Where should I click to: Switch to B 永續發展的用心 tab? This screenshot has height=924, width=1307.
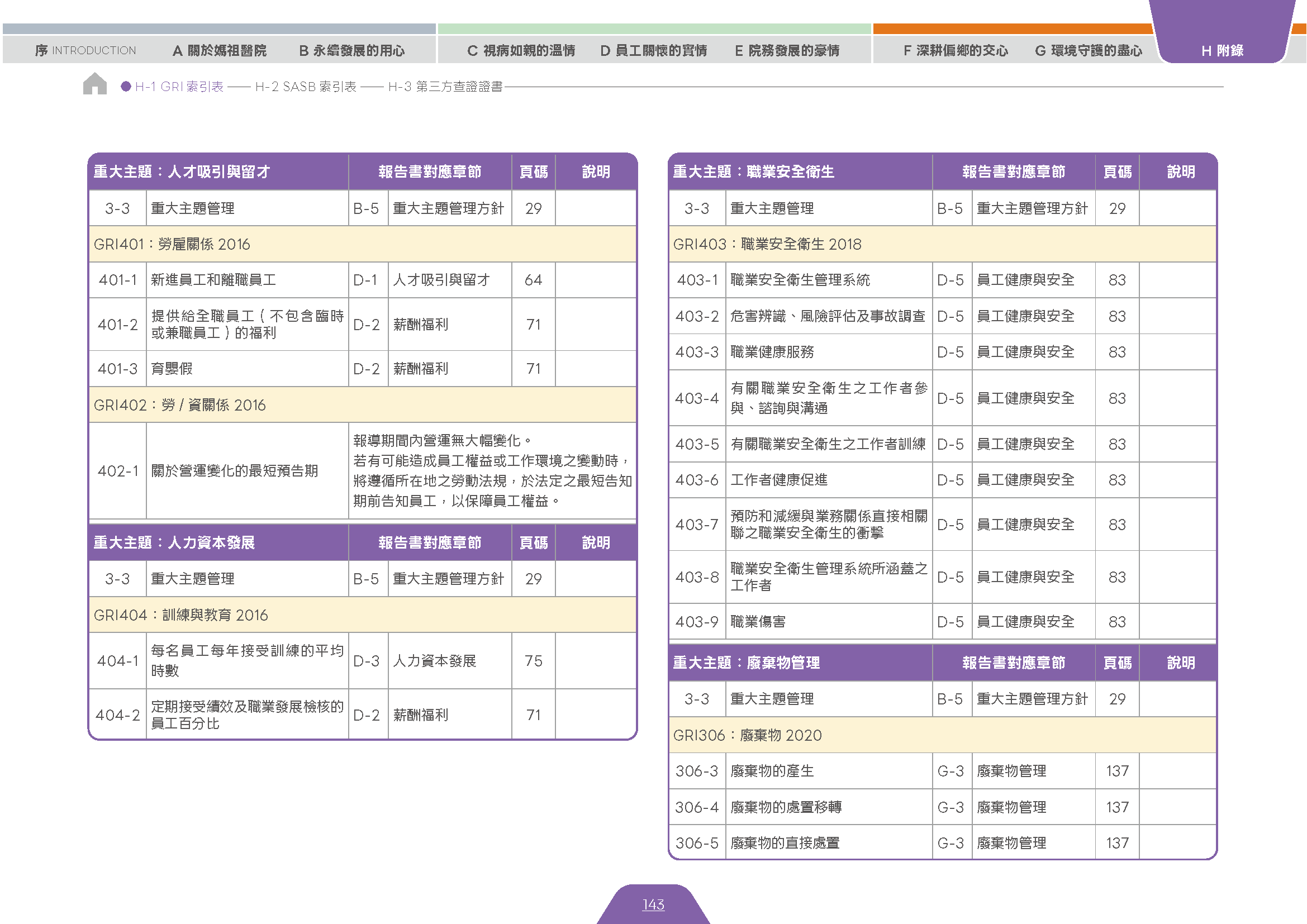pyautogui.click(x=353, y=51)
